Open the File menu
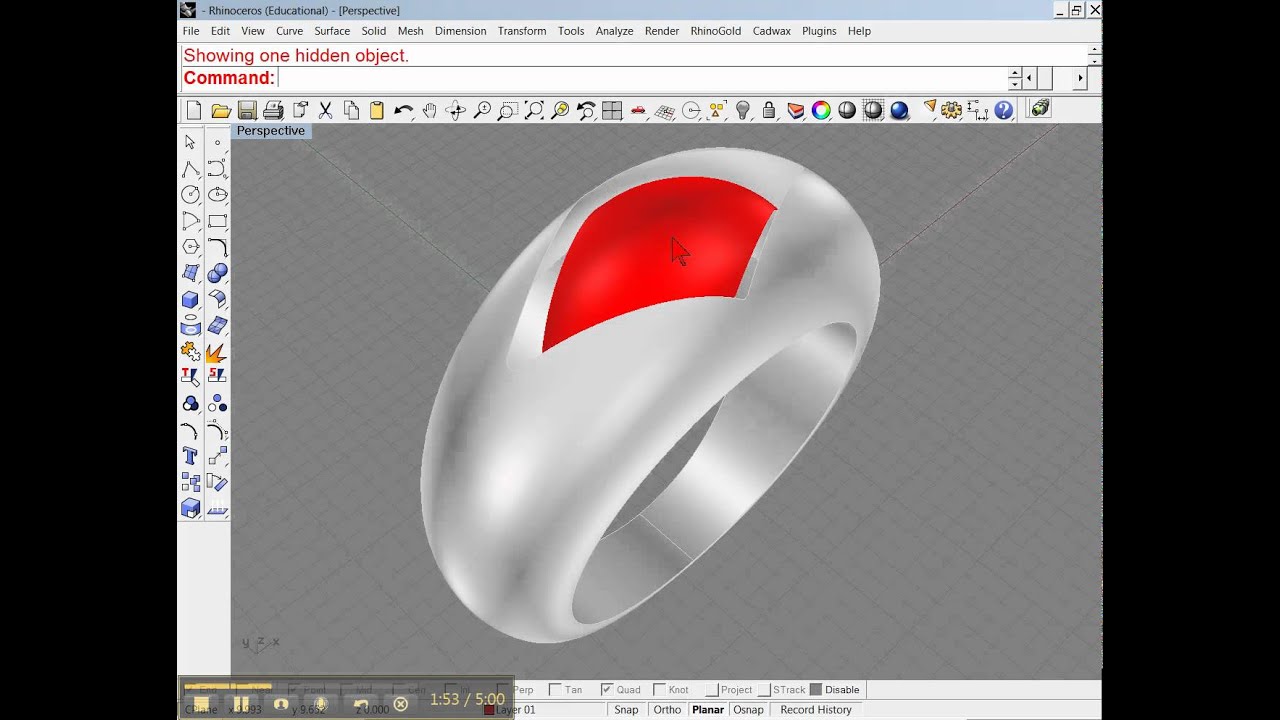1280x720 pixels. click(191, 31)
